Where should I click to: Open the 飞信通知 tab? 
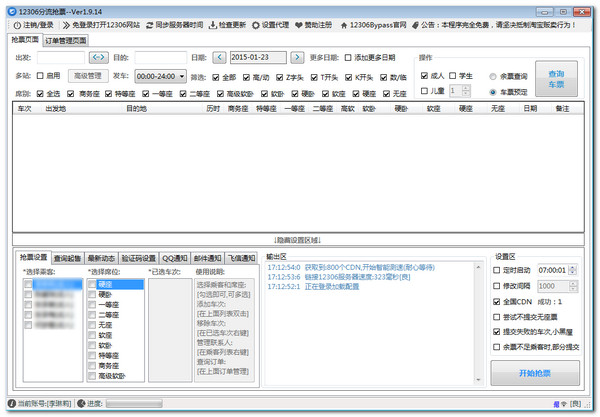tap(241, 259)
